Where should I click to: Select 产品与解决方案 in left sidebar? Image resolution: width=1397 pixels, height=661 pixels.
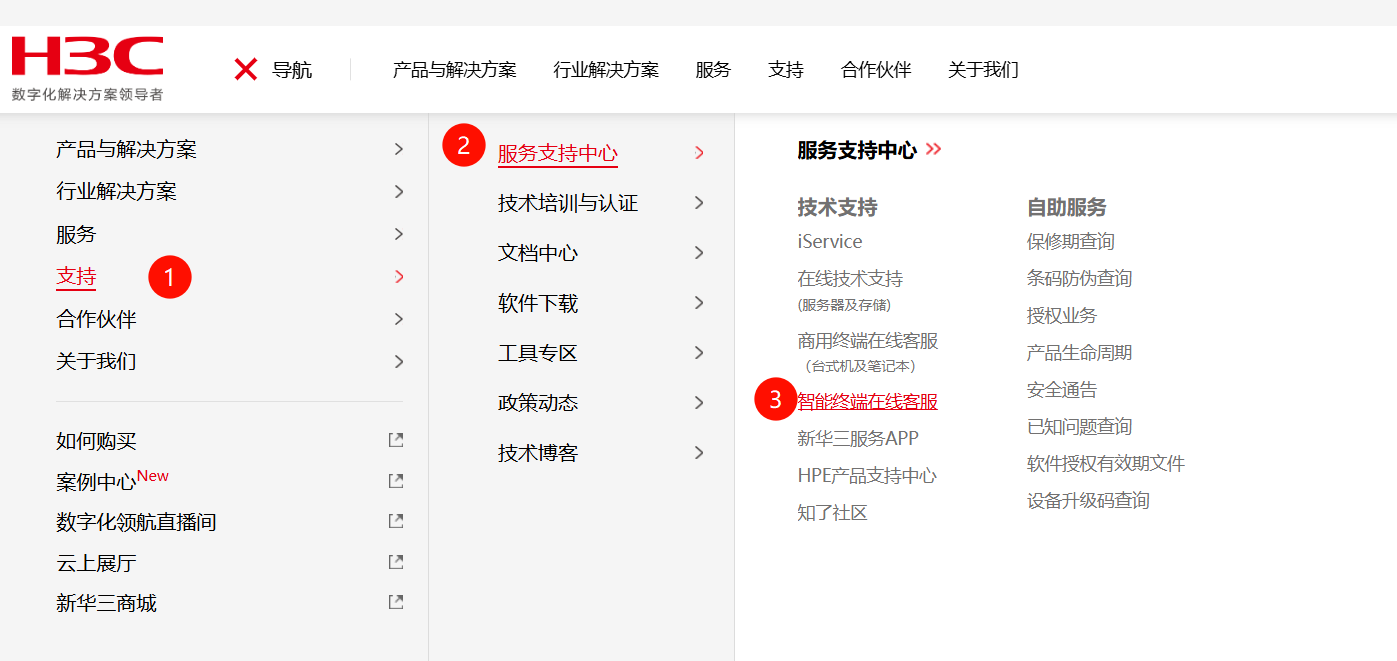pos(126,149)
